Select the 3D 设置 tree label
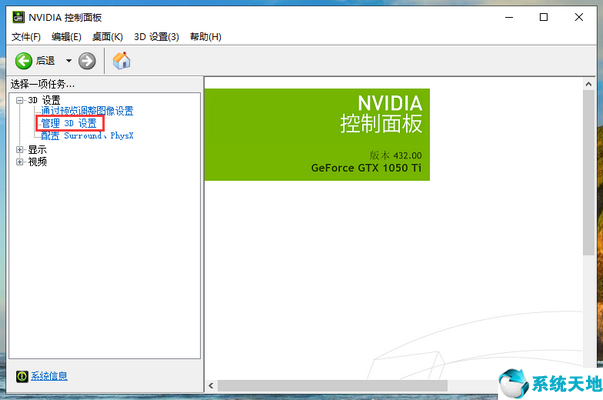This screenshot has height=400, width=603. click(x=44, y=100)
